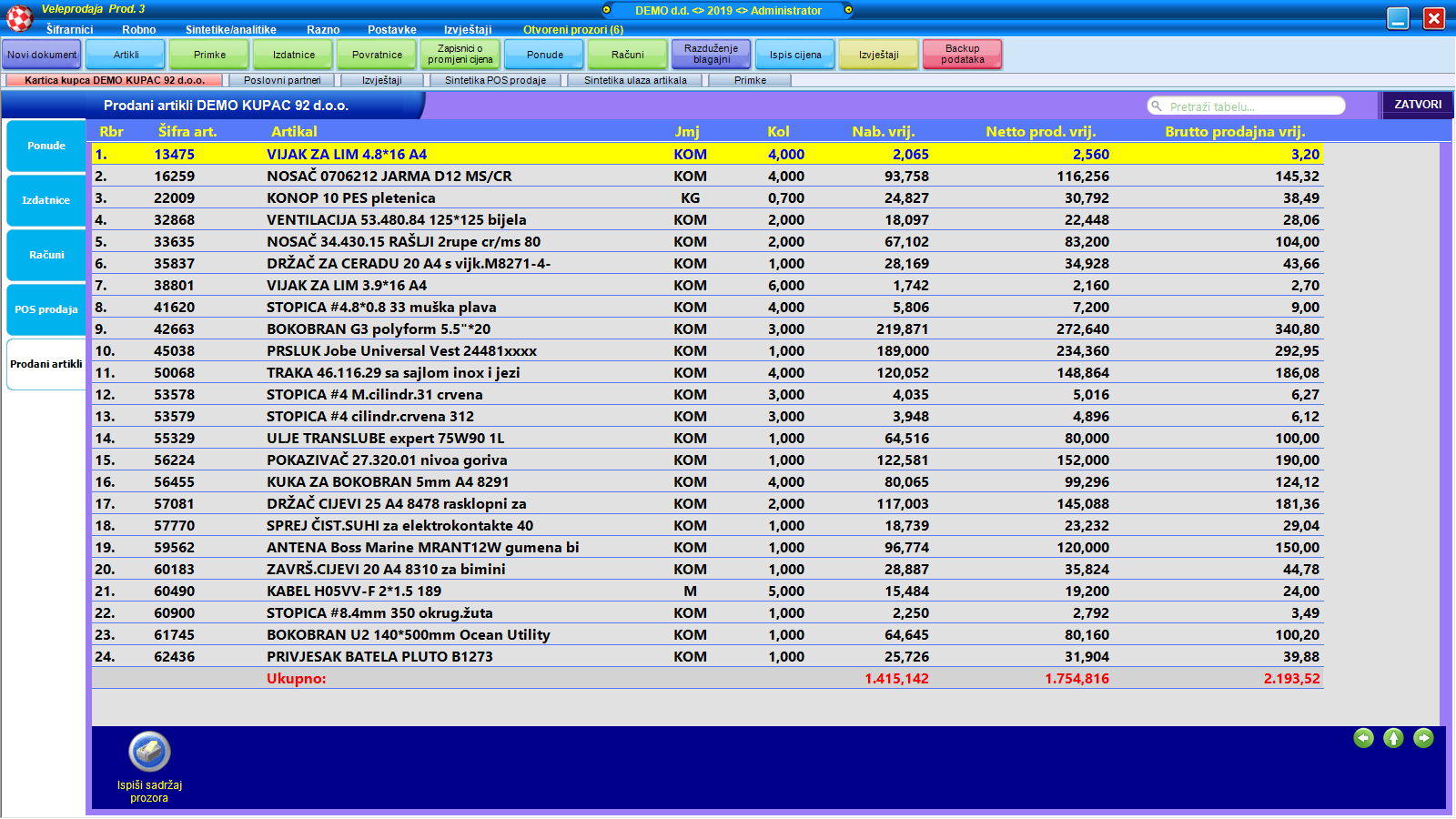This screenshot has height=819, width=1456.
Task: Select row for ULJE TRANSLUBE expert 75W90 1L
Action: coord(385,439)
